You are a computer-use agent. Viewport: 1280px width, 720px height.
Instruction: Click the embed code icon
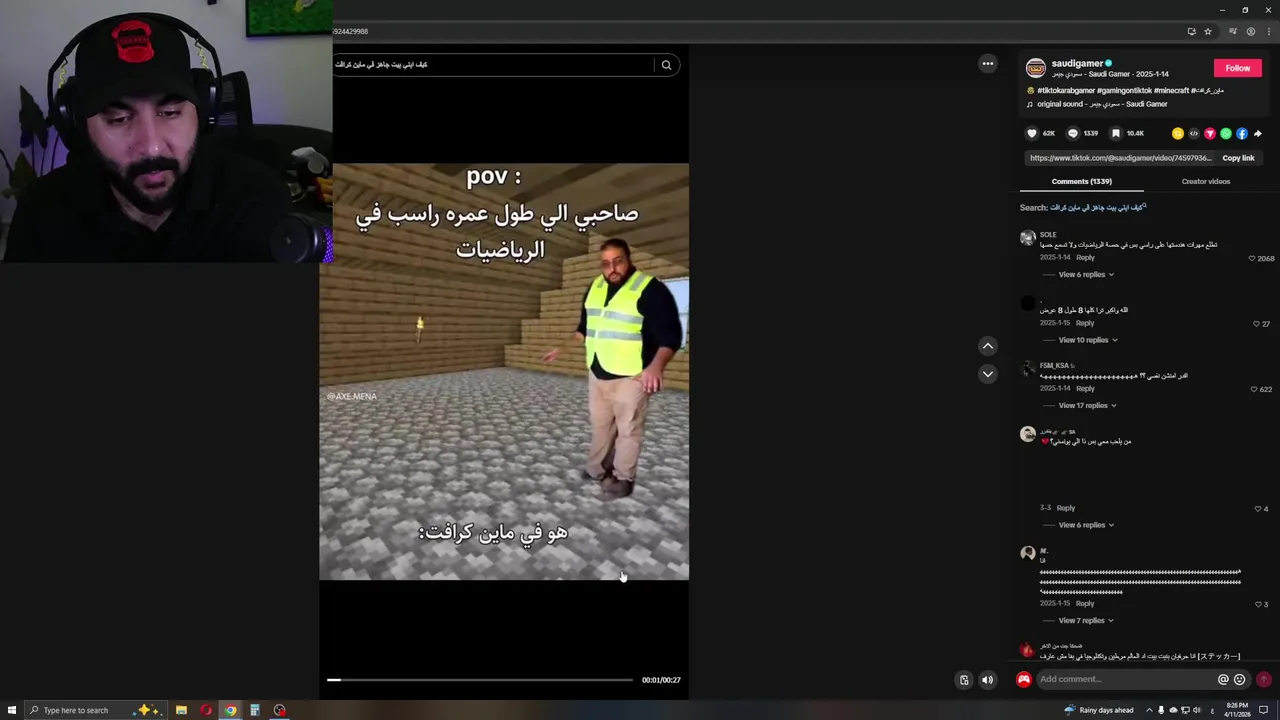[1194, 133]
